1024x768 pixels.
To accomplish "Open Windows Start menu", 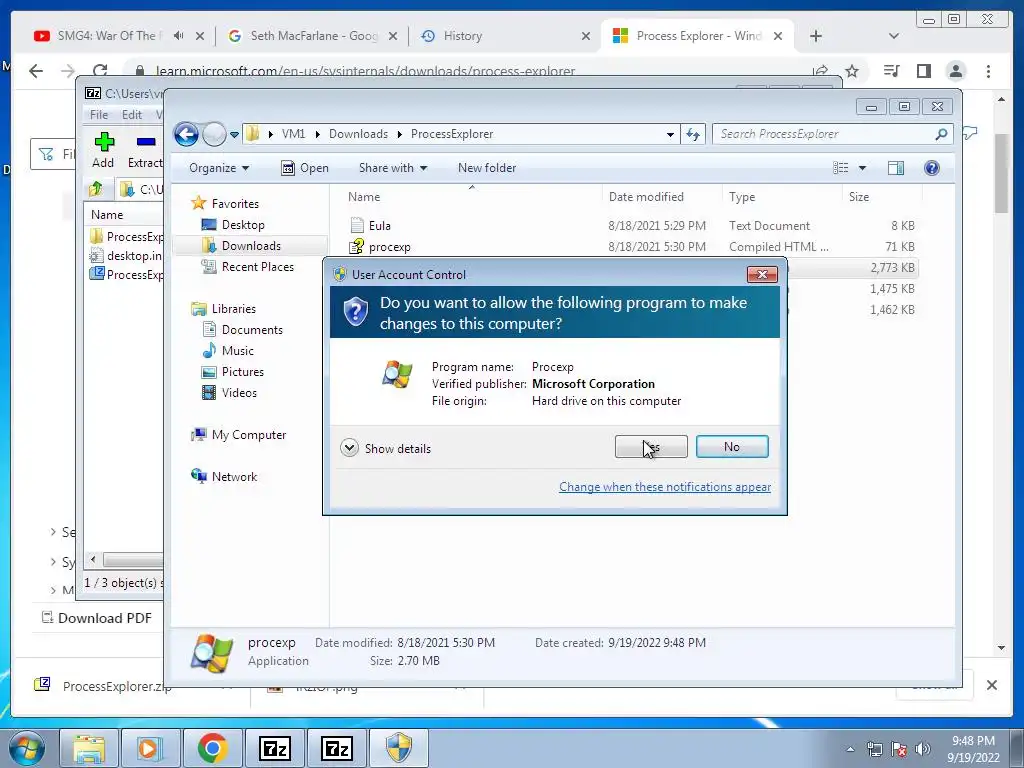I will (27, 748).
